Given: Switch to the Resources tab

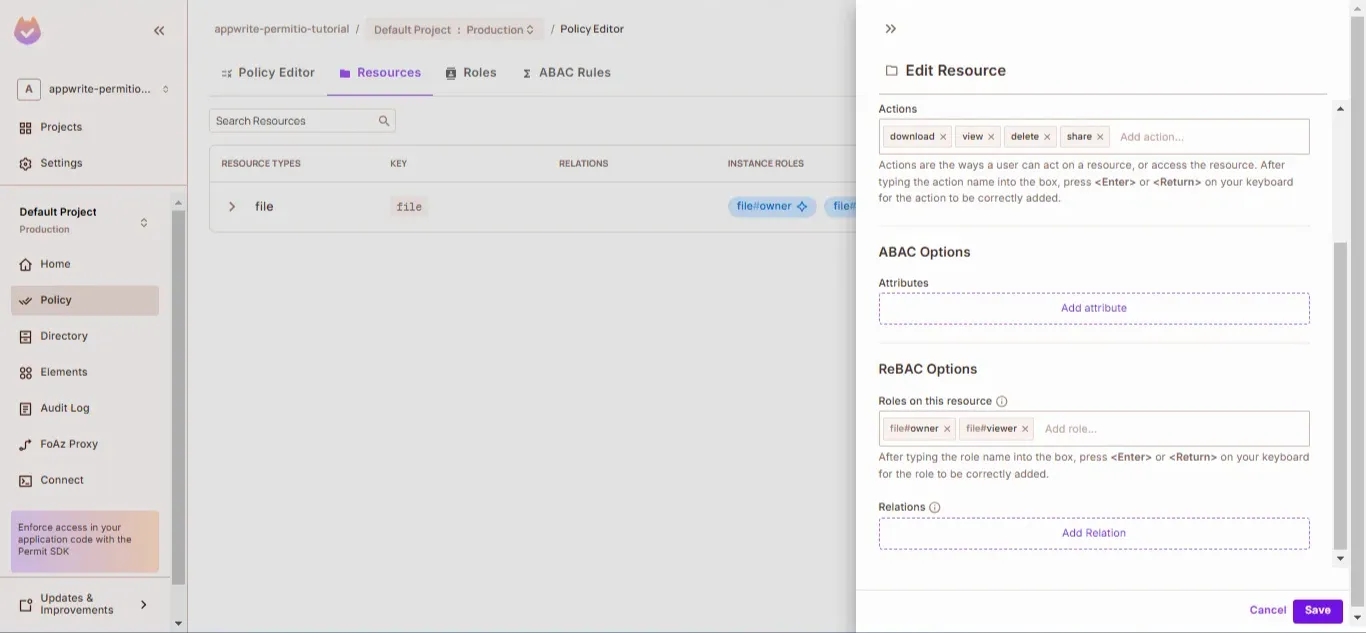Looking at the screenshot, I should pyautogui.click(x=380, y=73).
